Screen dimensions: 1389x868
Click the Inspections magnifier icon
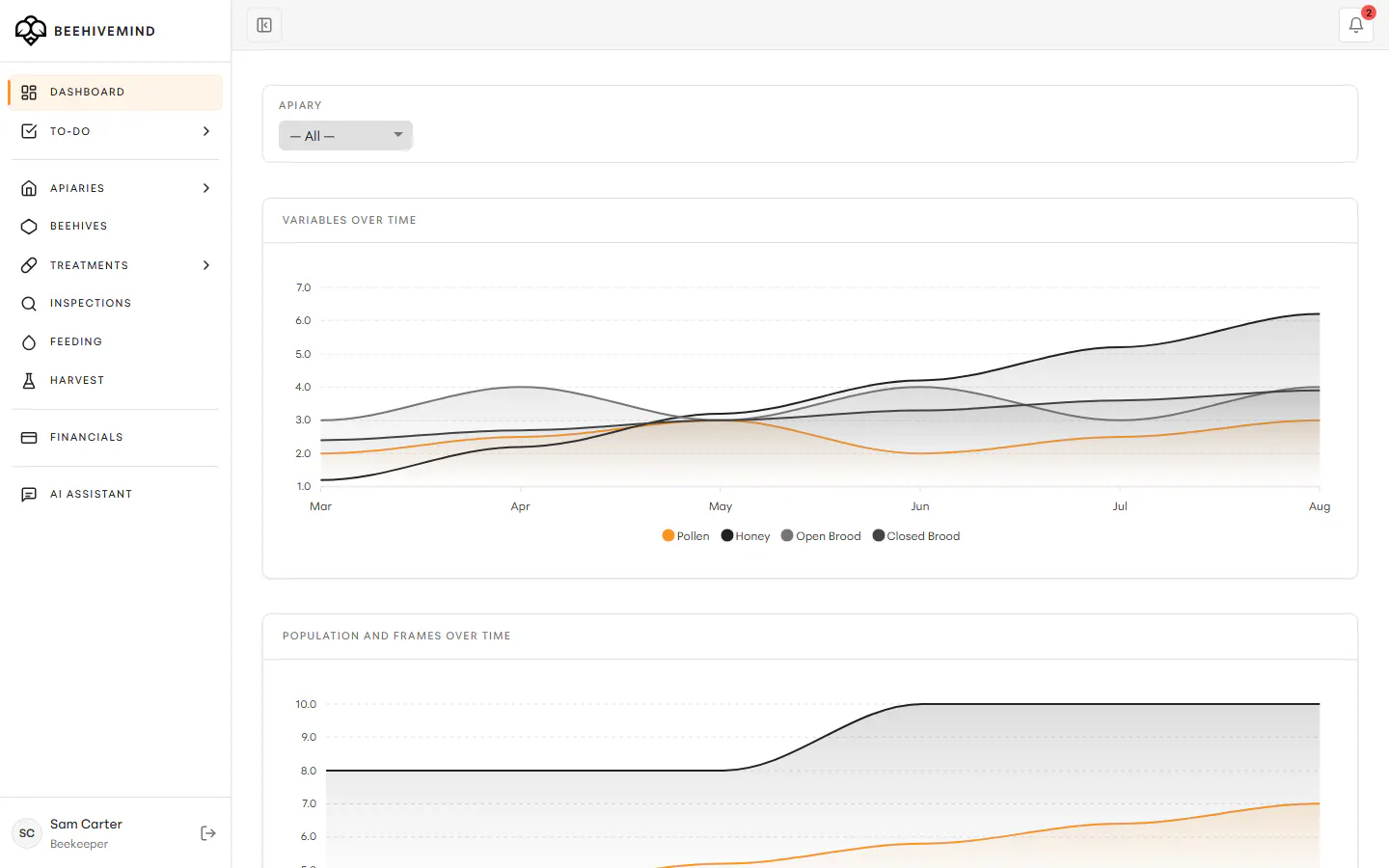point(29,304)
